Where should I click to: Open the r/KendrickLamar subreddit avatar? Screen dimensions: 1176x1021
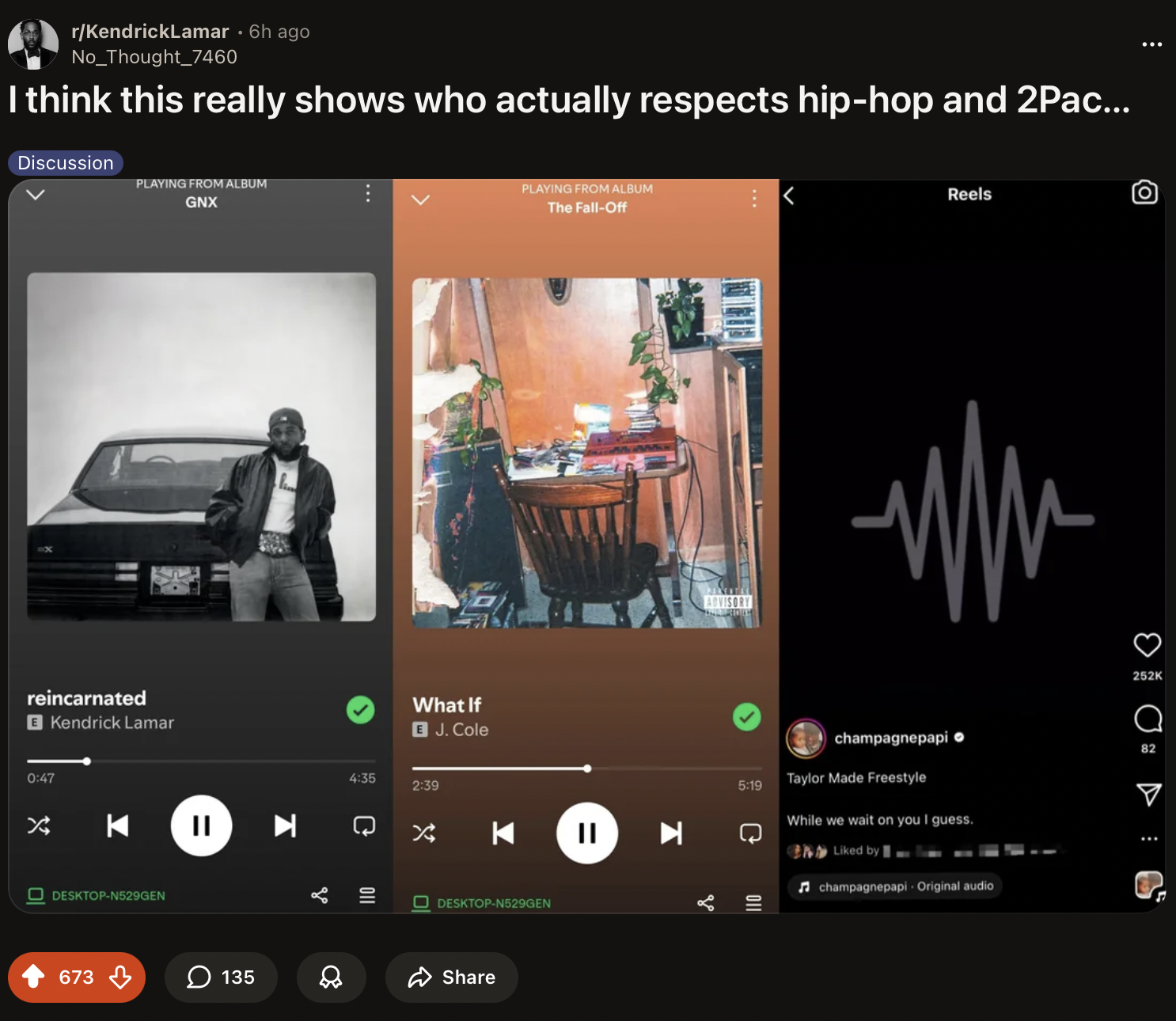33,44
